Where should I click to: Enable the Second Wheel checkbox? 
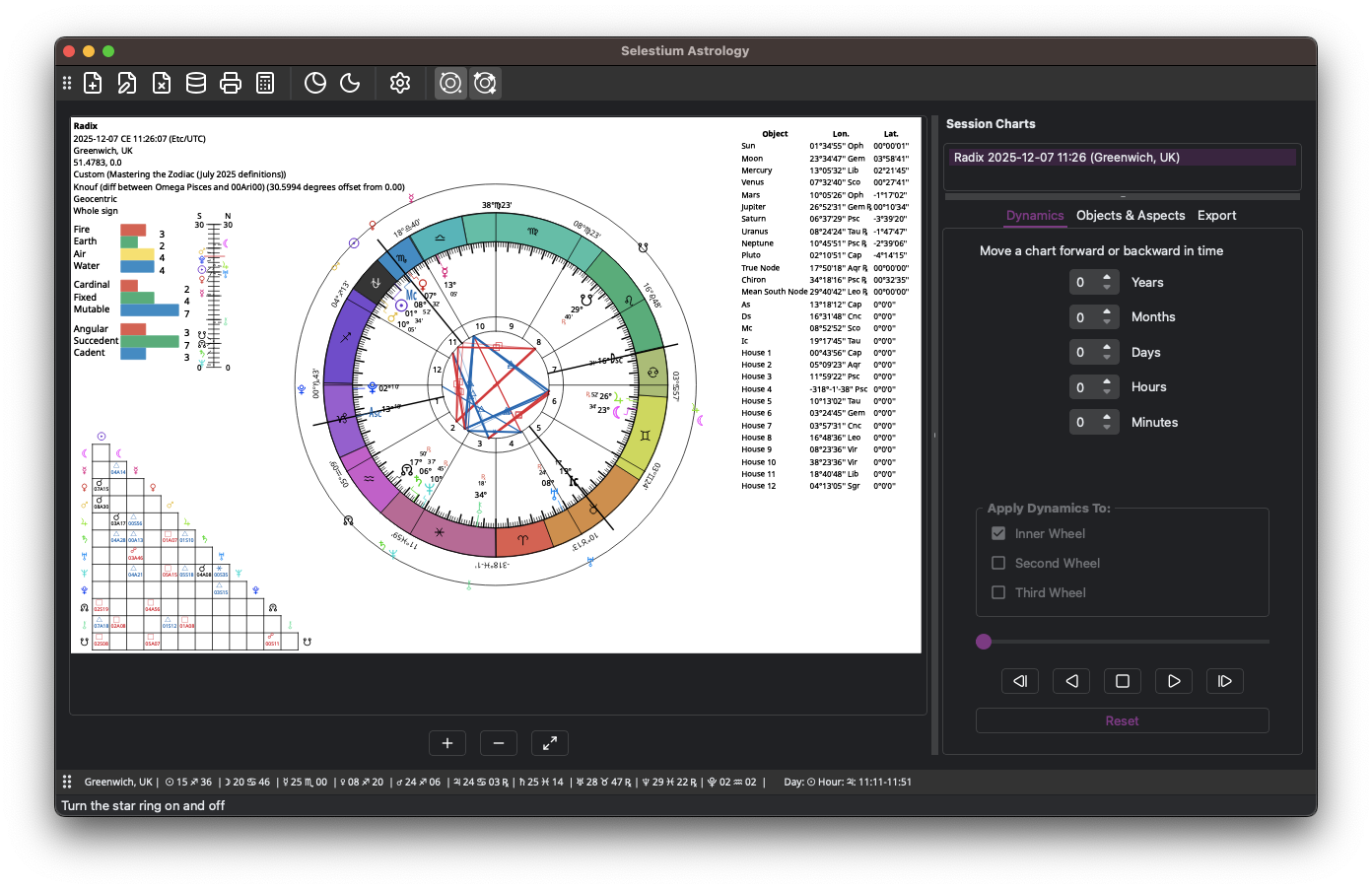[x=998, y=563]
